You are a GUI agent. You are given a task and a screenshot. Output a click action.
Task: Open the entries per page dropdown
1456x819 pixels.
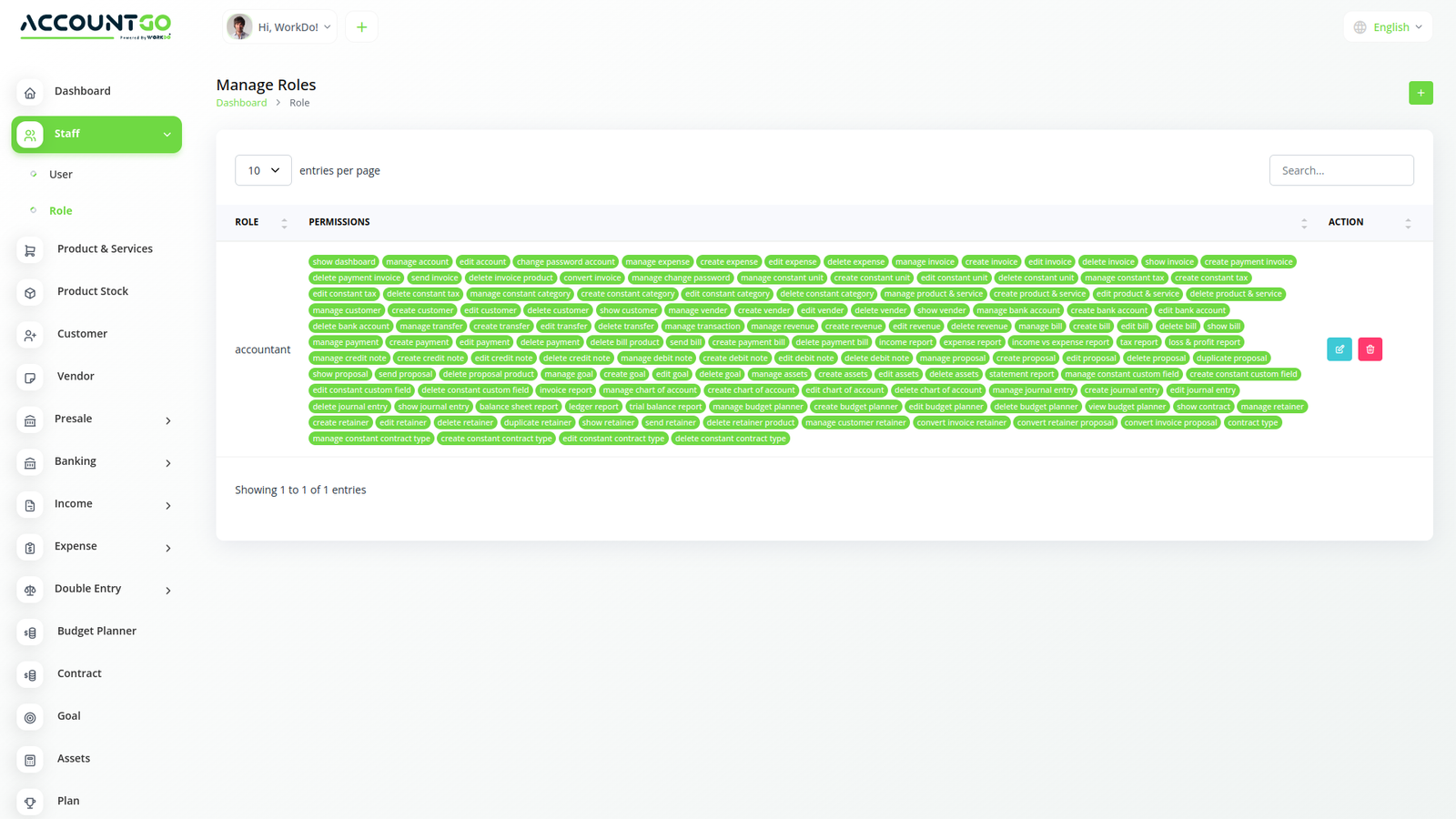263,170
